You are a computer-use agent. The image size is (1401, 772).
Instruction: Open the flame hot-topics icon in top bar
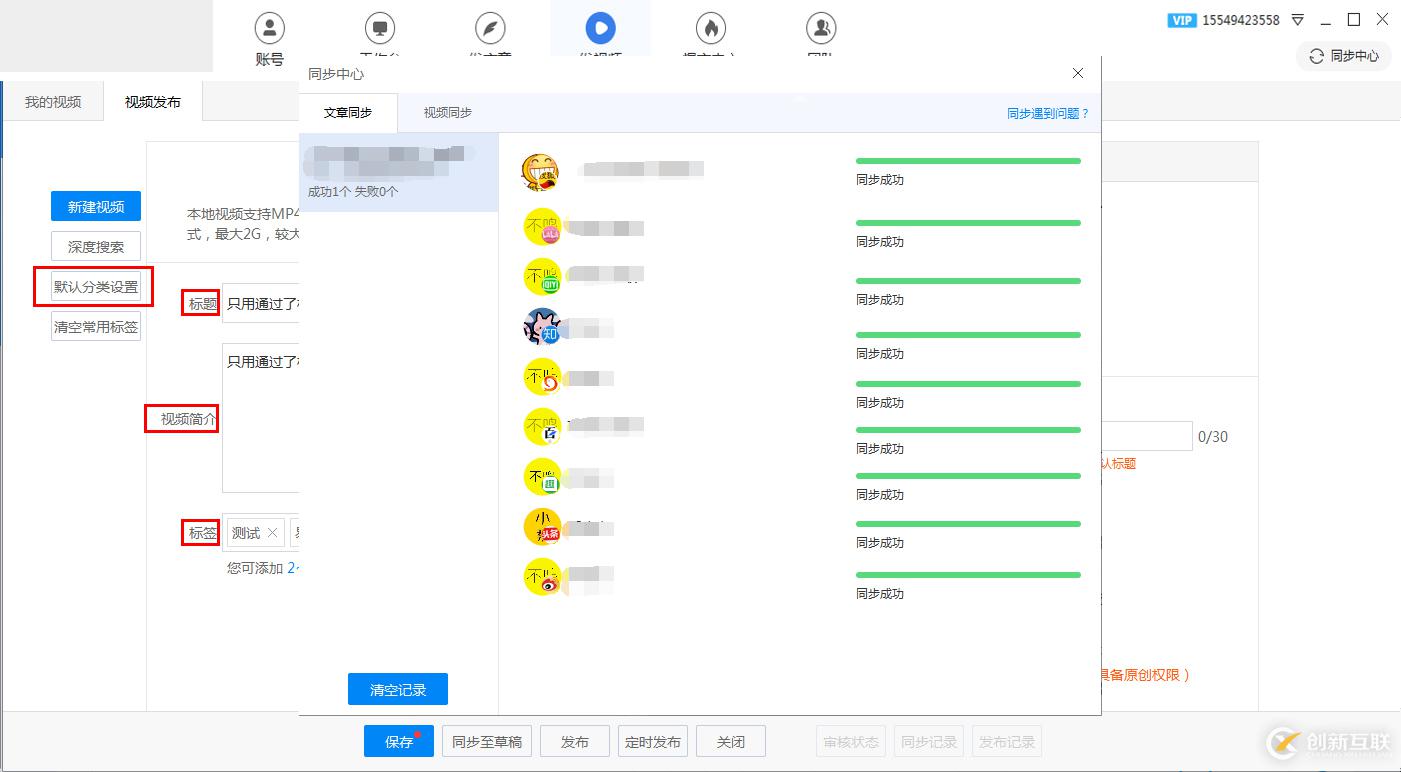pos(710,27)
